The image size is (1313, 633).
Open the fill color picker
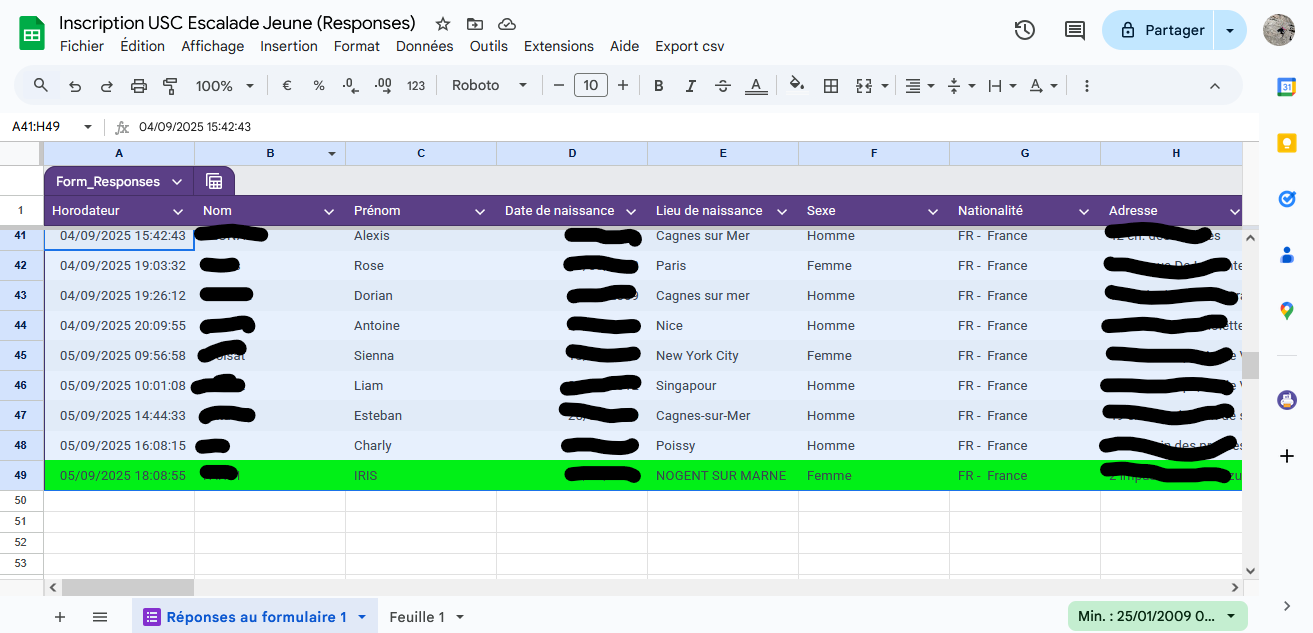797,85
